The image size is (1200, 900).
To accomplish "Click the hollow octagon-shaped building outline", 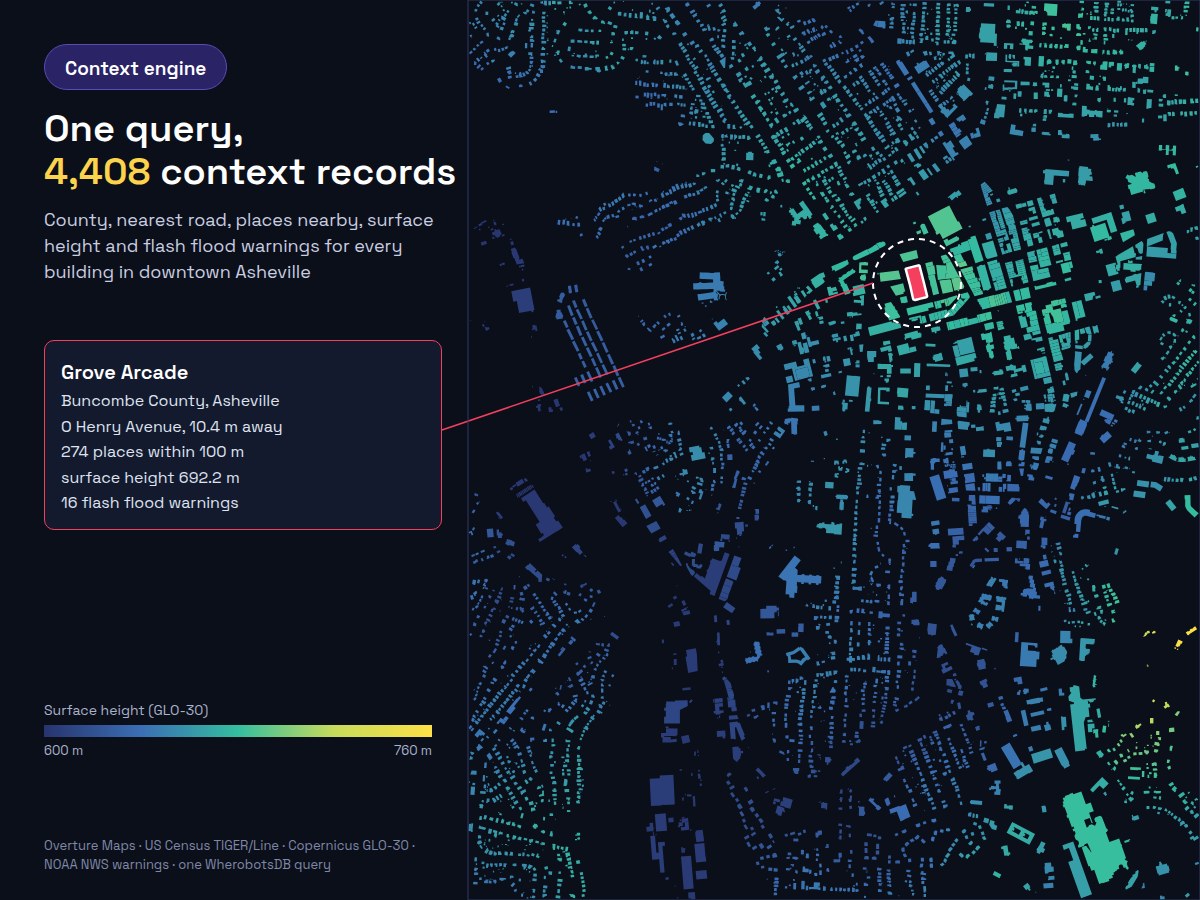I will 797,656.
